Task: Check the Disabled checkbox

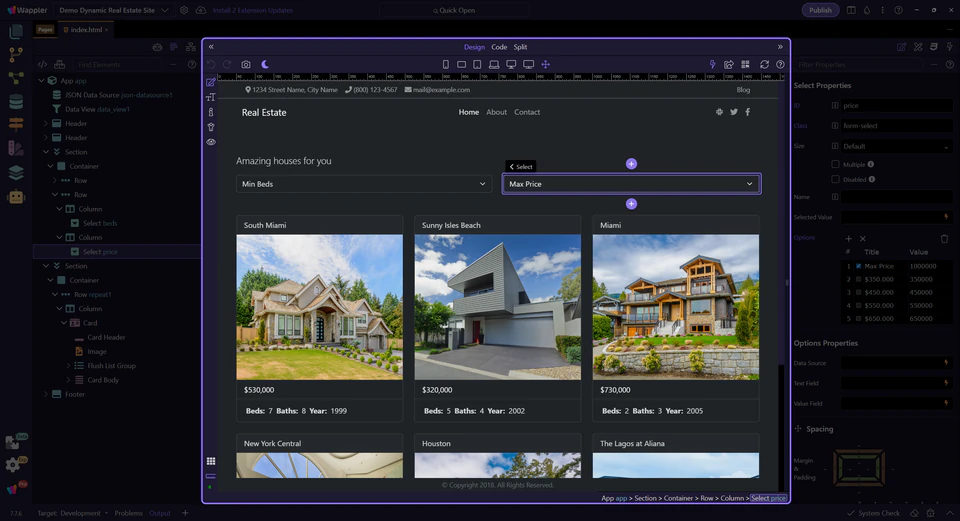Action: [x=836, y=179]
